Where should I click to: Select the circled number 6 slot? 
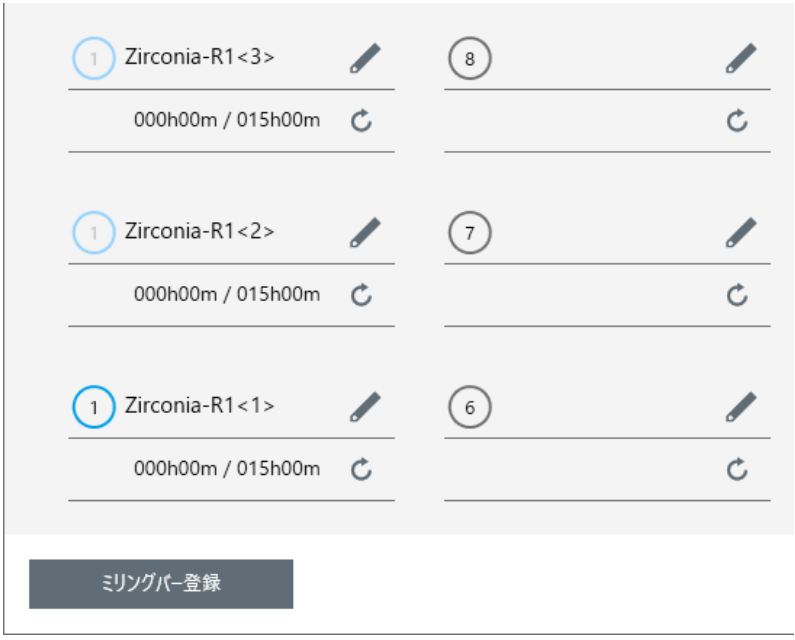coord(469,407)
